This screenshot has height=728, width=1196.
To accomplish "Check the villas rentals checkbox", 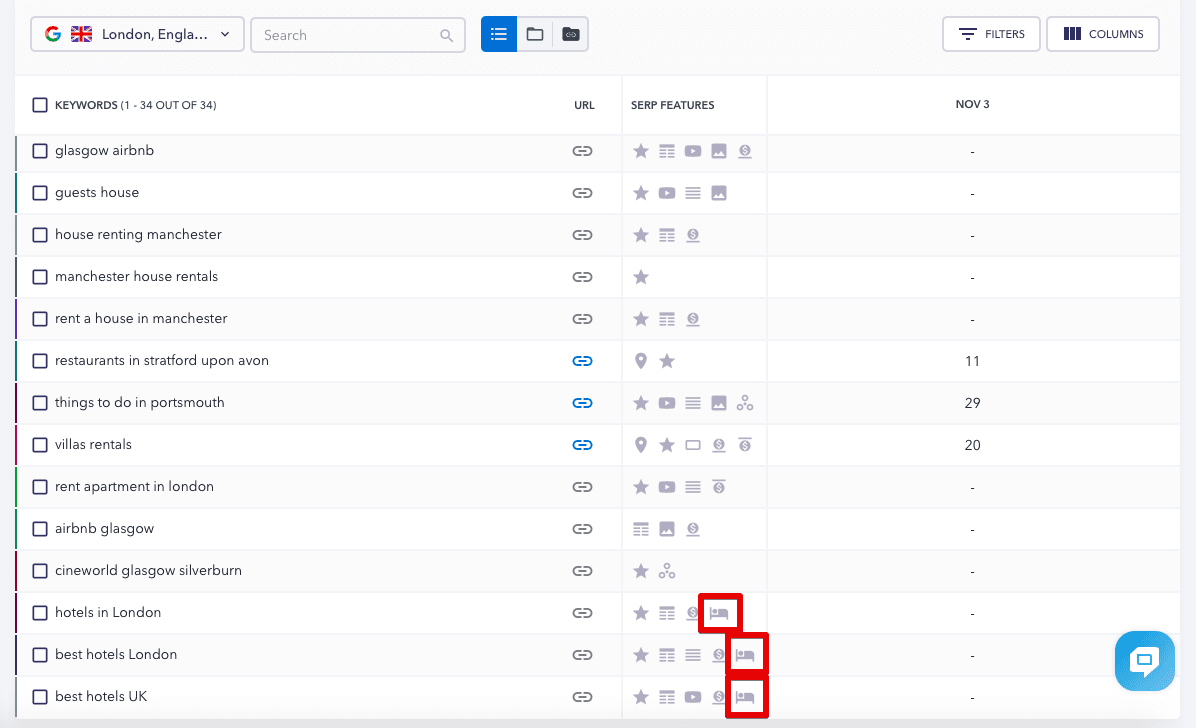I will (40, 445).
